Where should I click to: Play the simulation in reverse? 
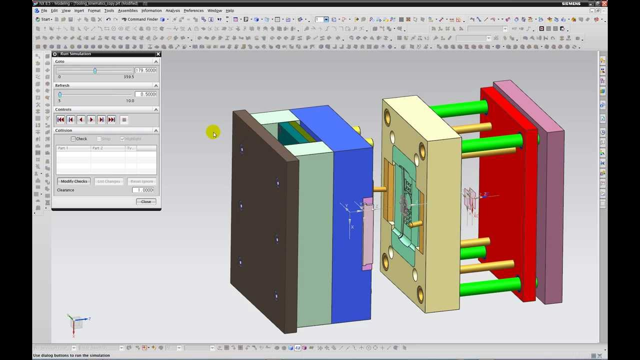81,120
